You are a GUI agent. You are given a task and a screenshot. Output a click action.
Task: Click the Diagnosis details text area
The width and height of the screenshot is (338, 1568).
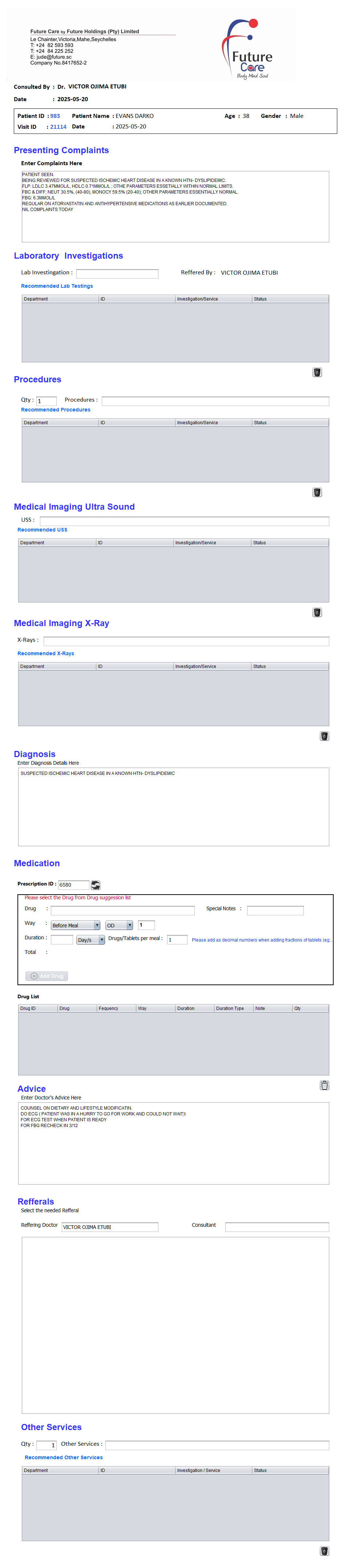point(173,807)
